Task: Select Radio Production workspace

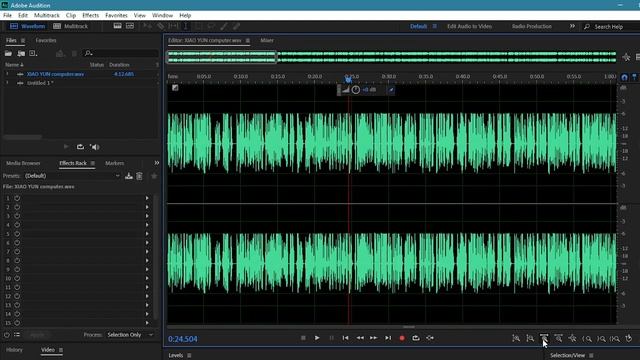Action: click(532, 26)
